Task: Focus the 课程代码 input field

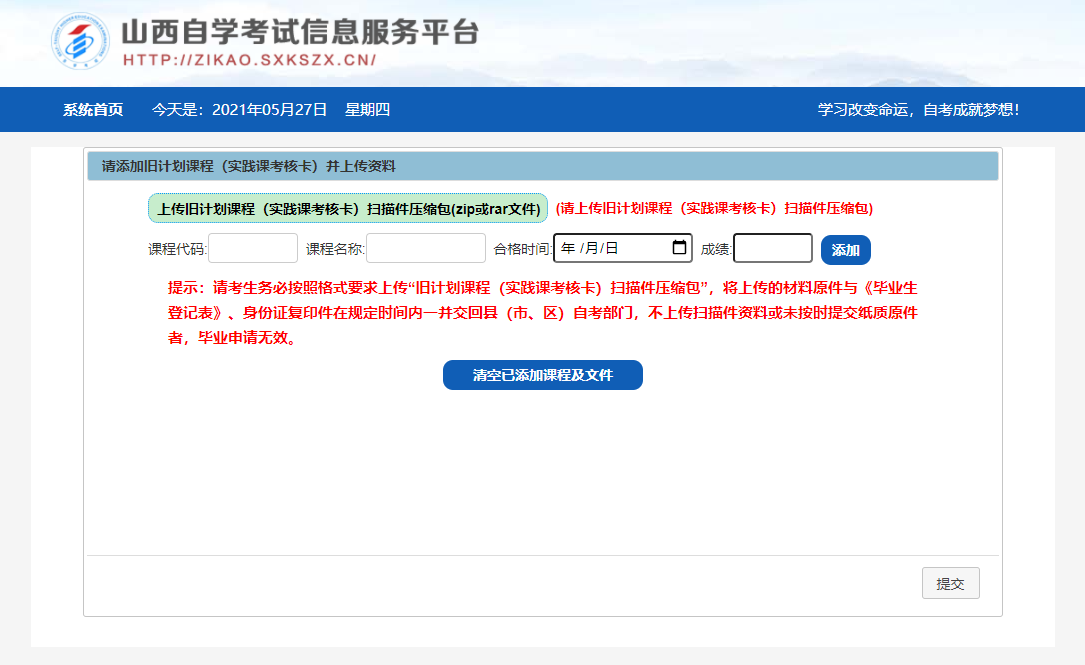Action: pos(252,248)
